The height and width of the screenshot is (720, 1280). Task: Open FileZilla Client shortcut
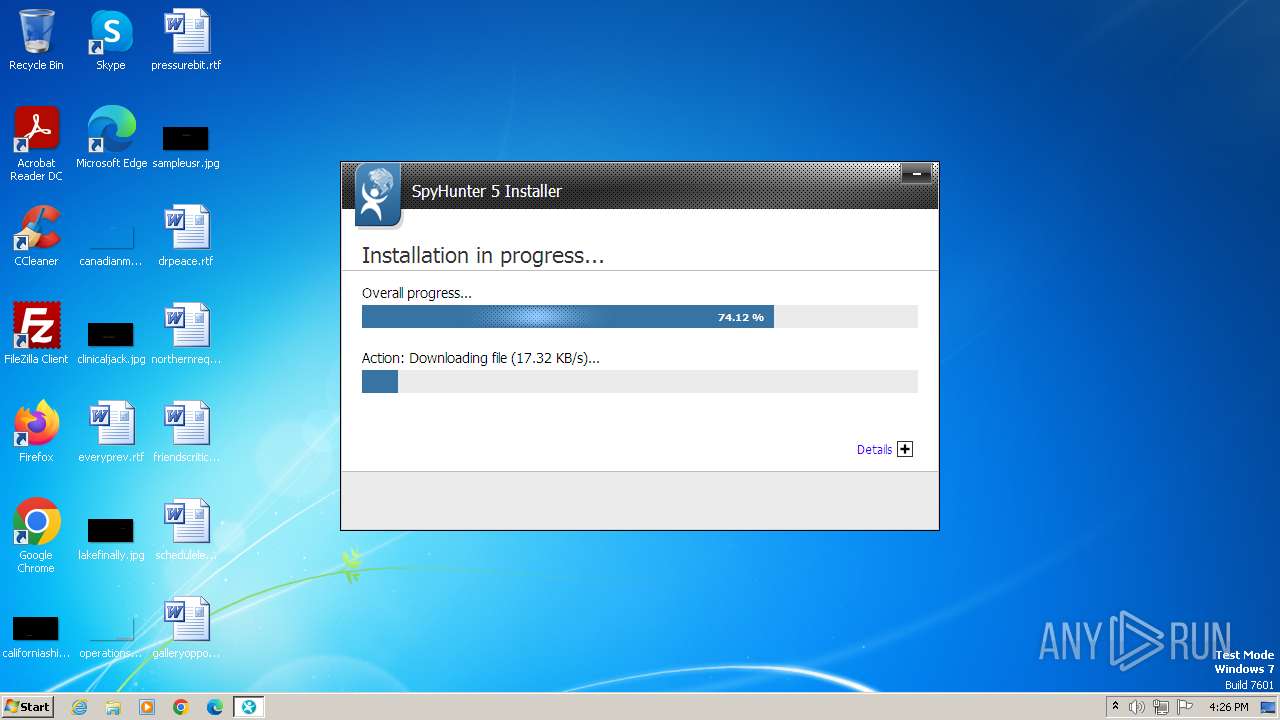tap(36, 334)
